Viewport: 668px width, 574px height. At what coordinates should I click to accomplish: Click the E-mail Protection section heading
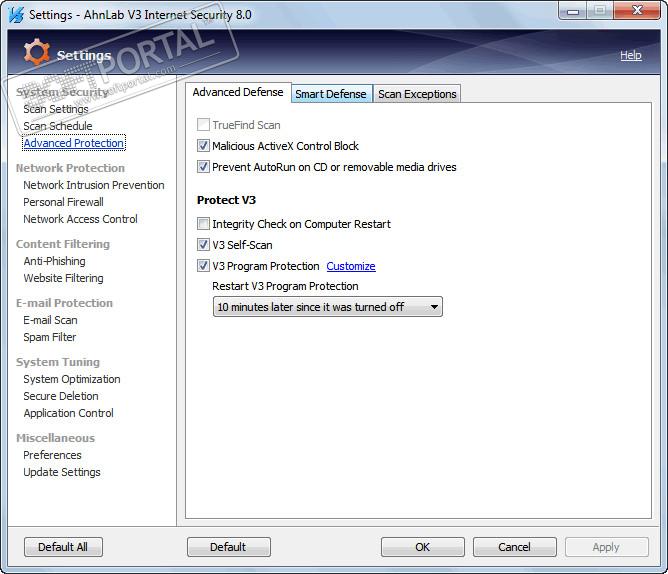pyautogui.click(x=64, y=303)
